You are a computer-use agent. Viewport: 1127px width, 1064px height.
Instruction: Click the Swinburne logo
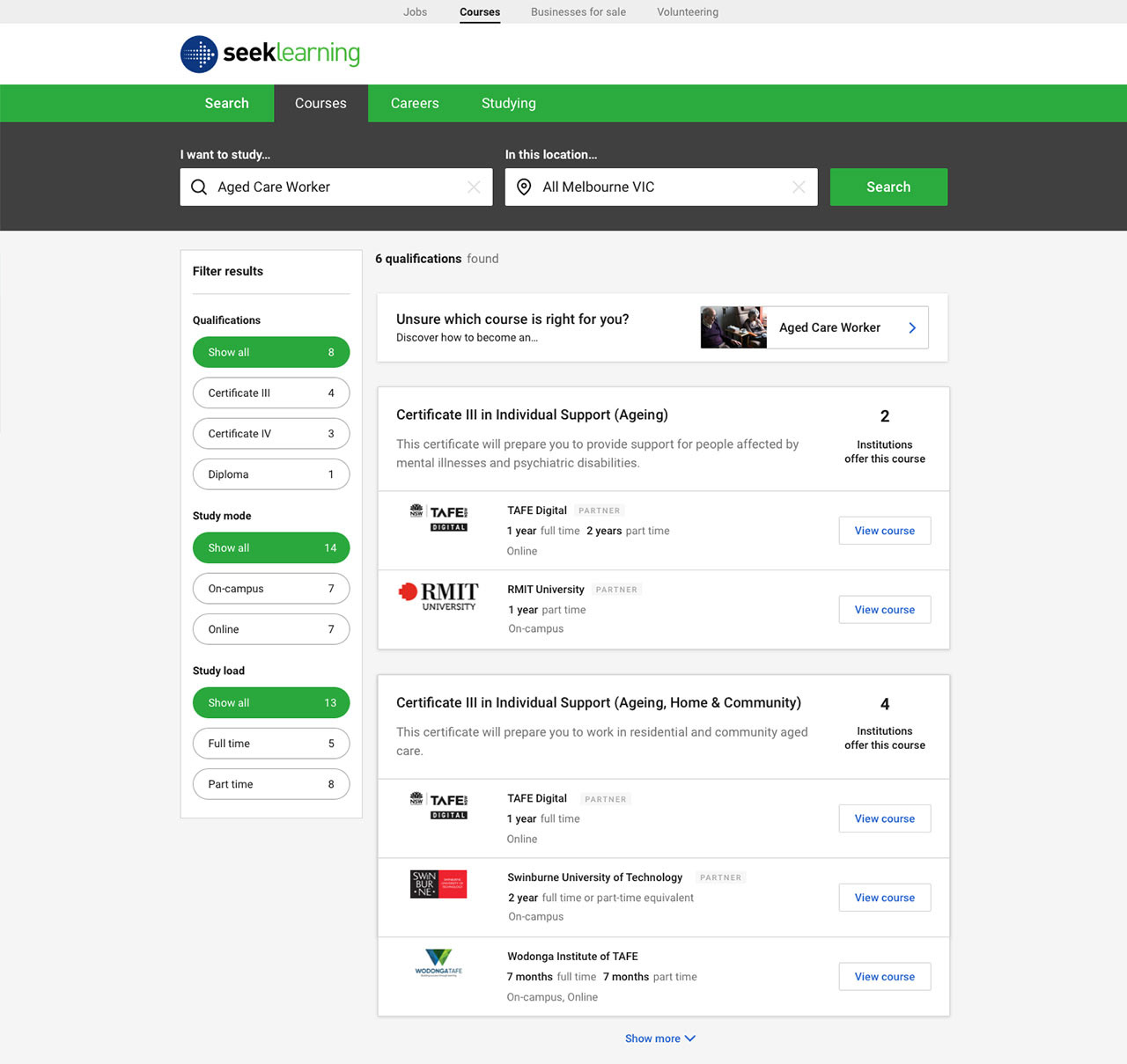point(438,884)
